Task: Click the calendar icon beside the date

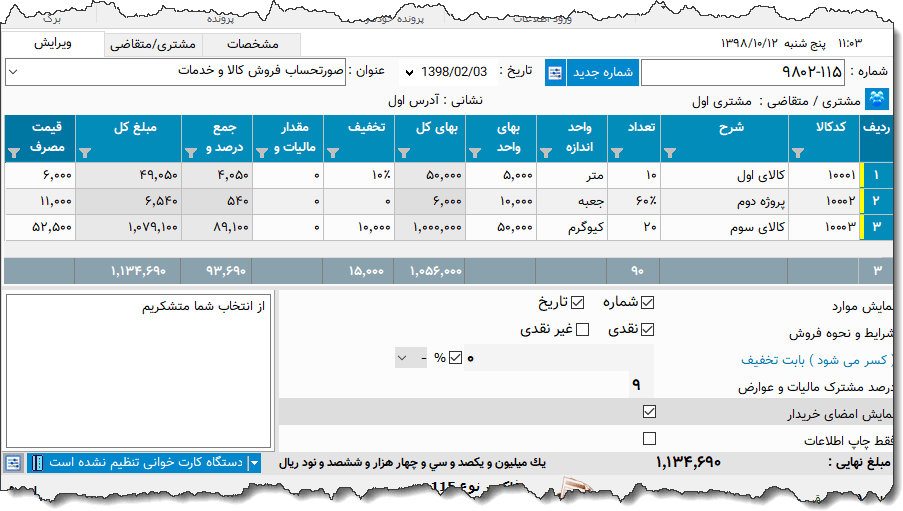Action: pos(555,73)
